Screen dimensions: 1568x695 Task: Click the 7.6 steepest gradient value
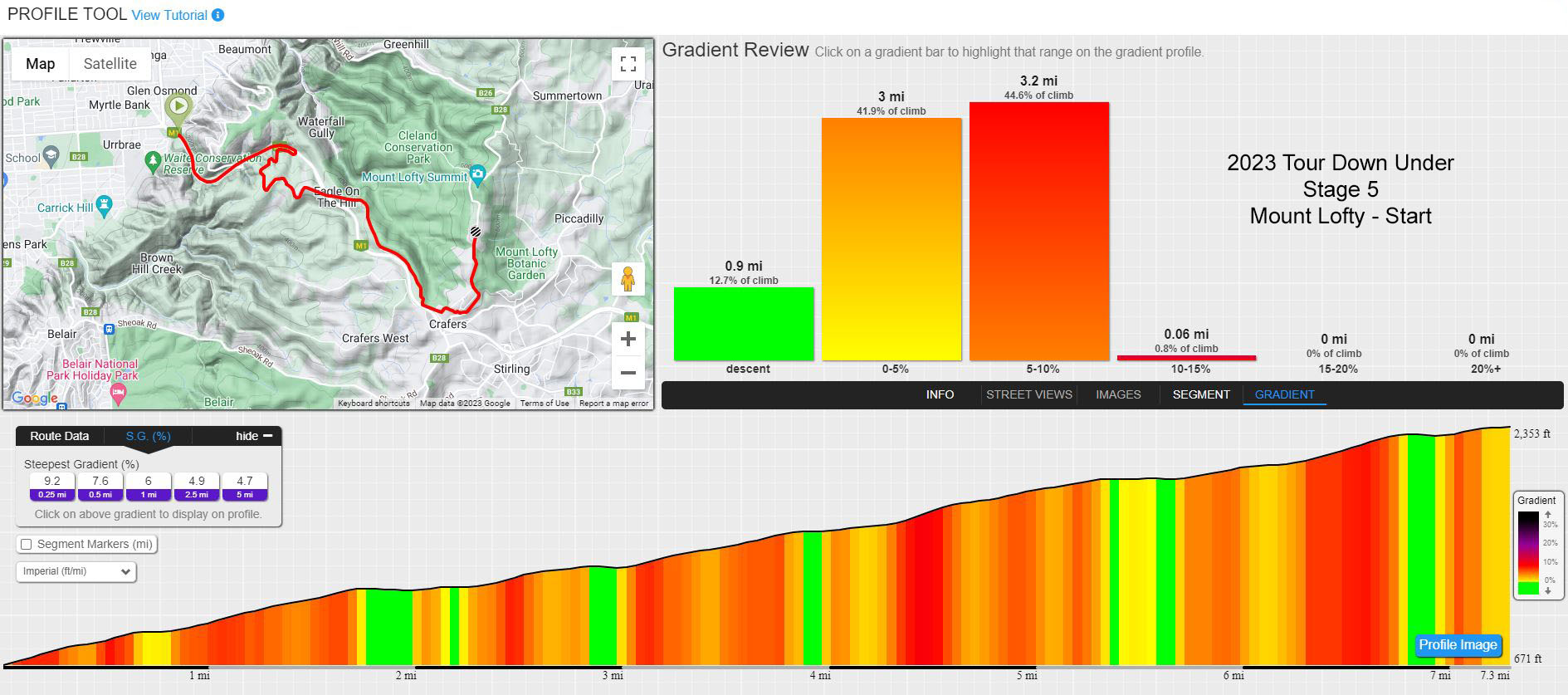point(100,481)
